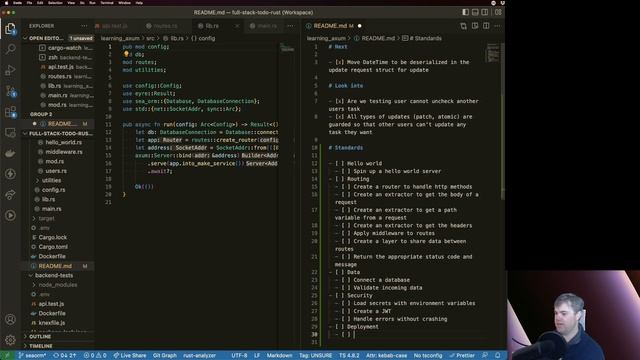640x360 pixels.
Task: Click rust-analyzer status item
Action: 199,356
